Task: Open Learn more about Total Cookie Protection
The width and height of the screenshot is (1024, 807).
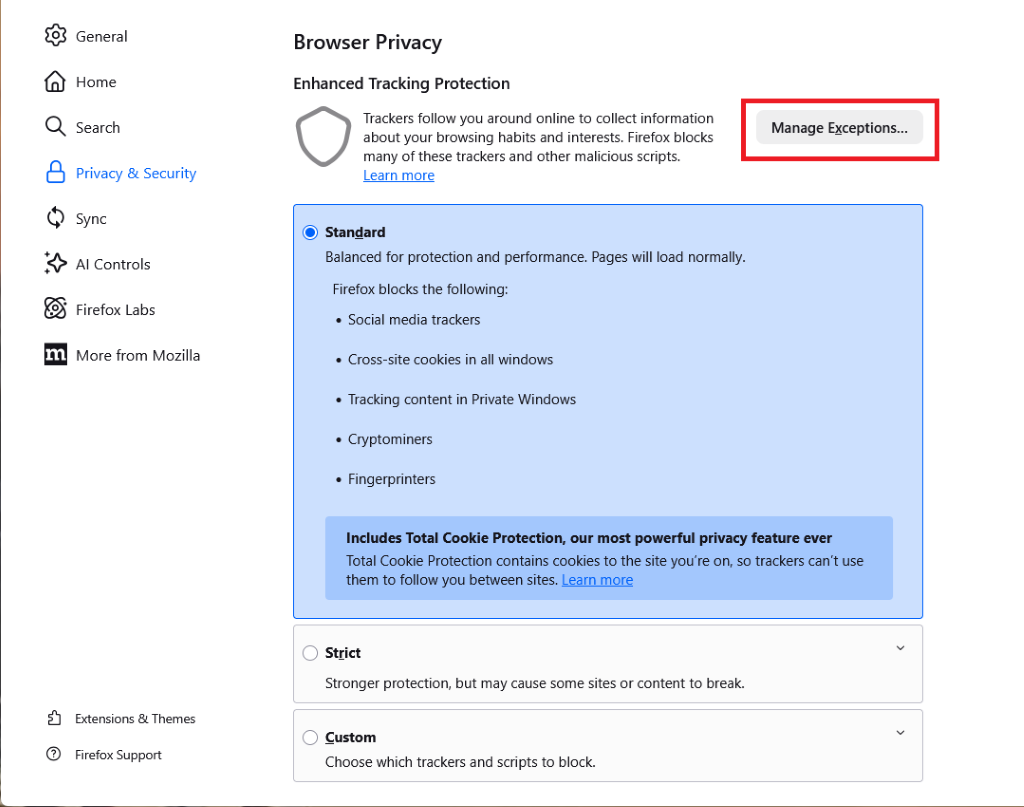Action: click(597, 580)
